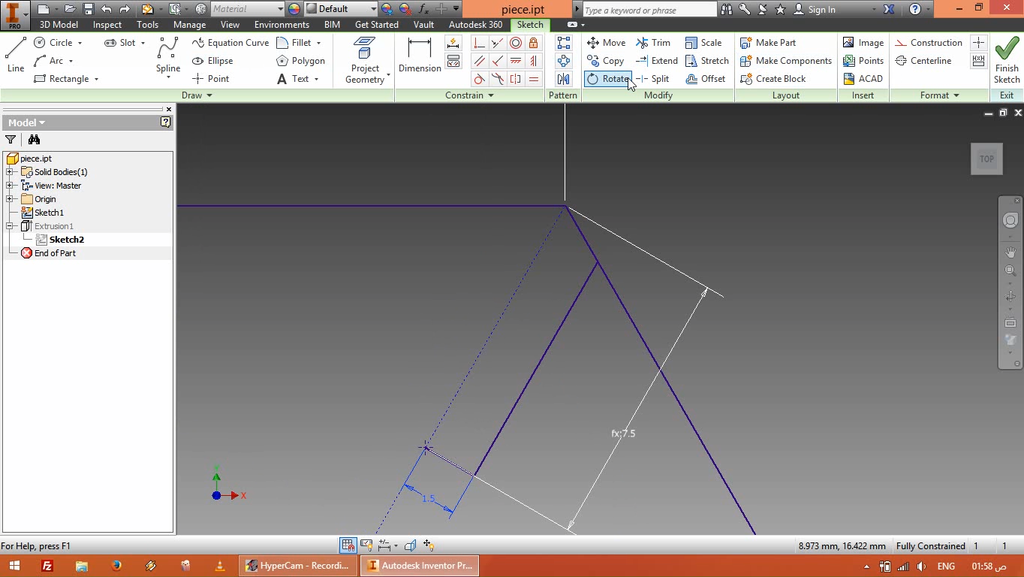
Task: Click the Offset tool
Action: 705,78
